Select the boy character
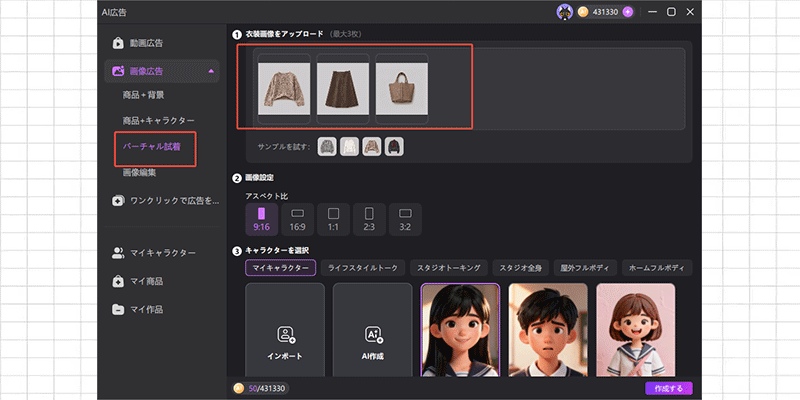The width and height of the screenshot is (800, 400). click(x=548, y=331)
